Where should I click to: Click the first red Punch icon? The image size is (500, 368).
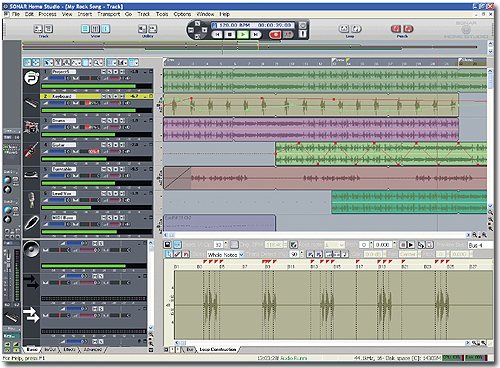pyautogui.click(x=396, y=29)
